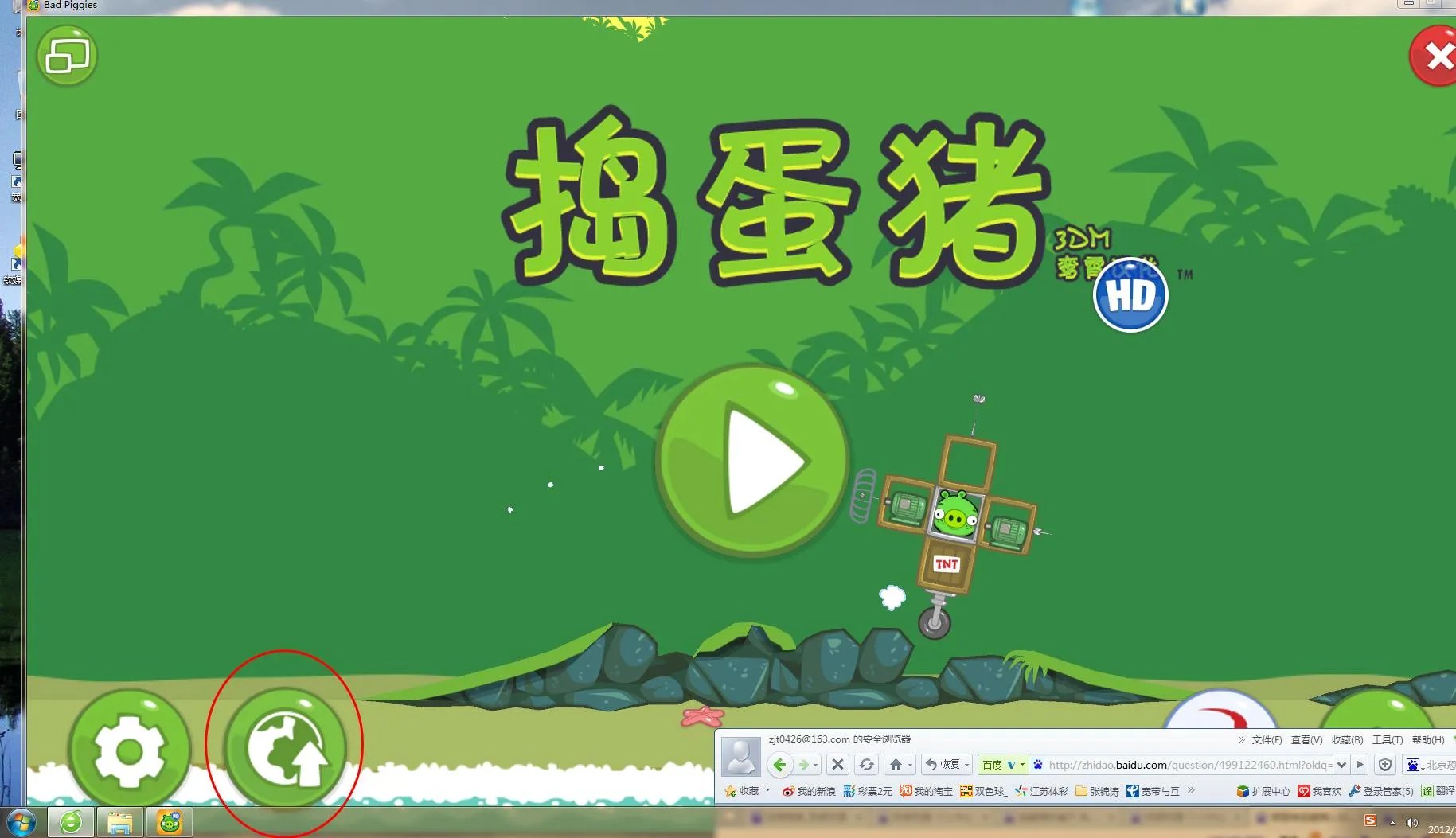Click the browser user avatar picture
The width and height of the screenshot is (1456, 838).
(741, 755)
